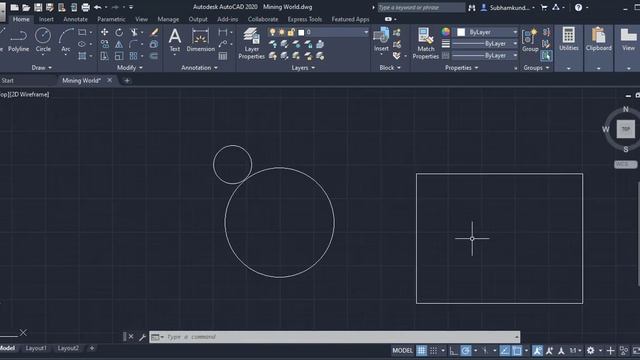Click the Text annotation tool
The image size is (640, 360).
click(175, 40)
